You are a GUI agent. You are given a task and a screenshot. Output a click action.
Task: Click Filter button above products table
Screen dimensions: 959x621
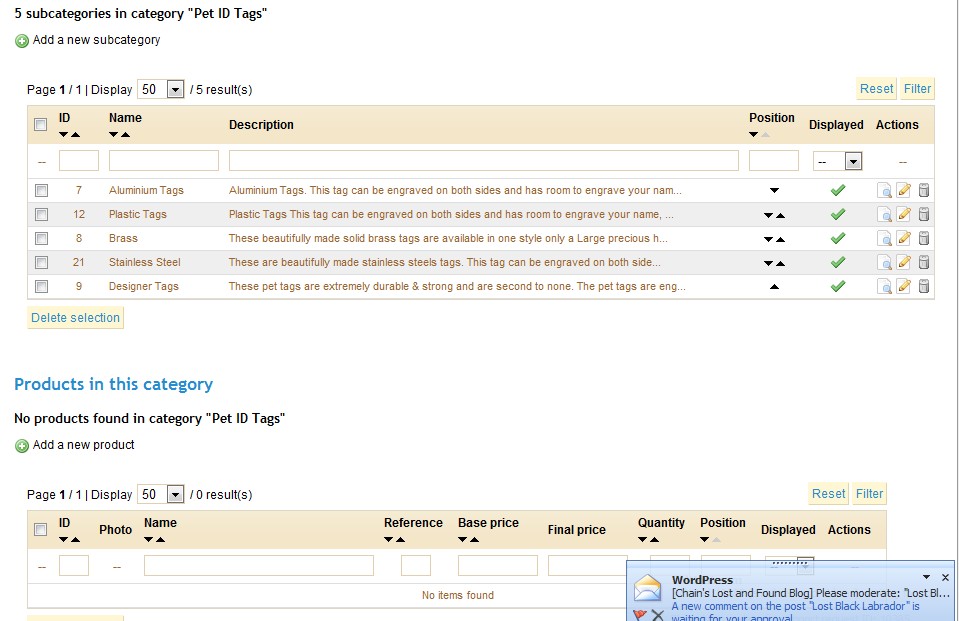point(869,494)
